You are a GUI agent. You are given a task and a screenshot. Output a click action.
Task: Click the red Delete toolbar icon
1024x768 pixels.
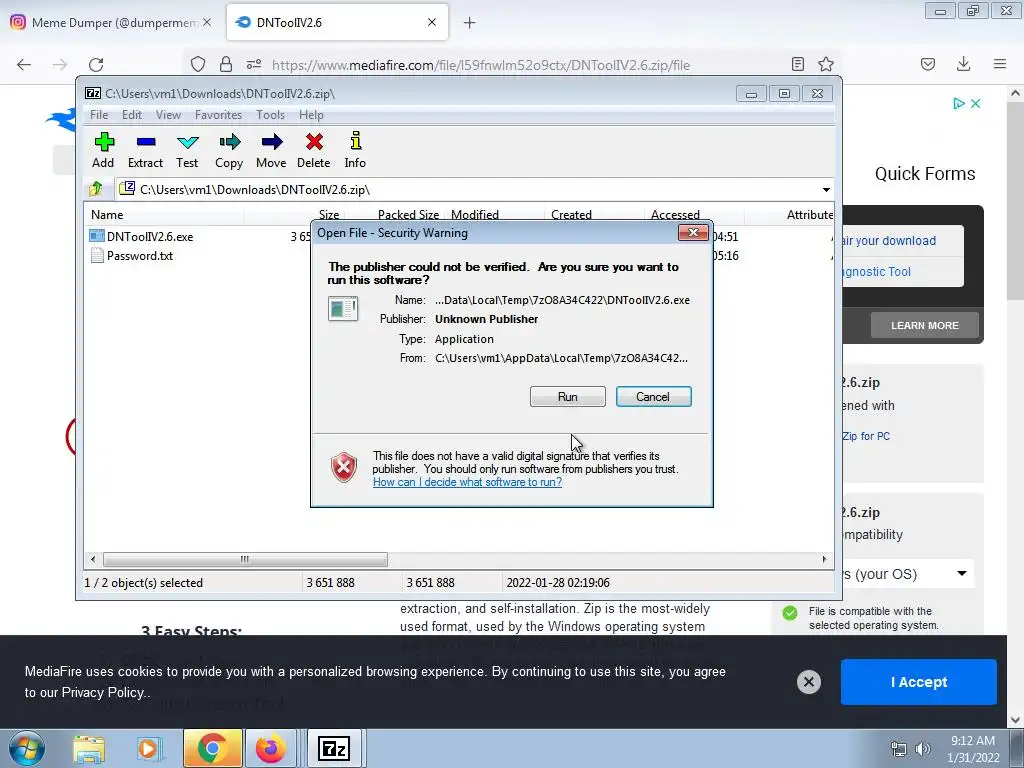tap(313, 151)
